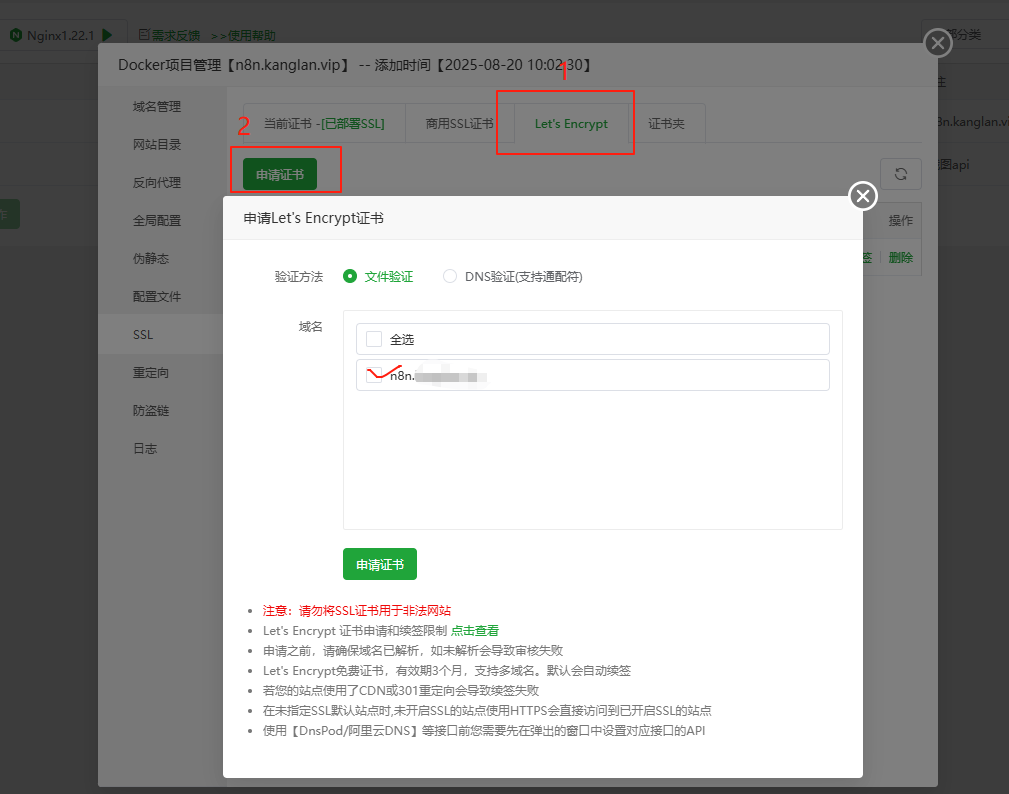Screen dimensions: 1009x794
Task: Open the Let's Encrypt tab
Action: point(571,124)
